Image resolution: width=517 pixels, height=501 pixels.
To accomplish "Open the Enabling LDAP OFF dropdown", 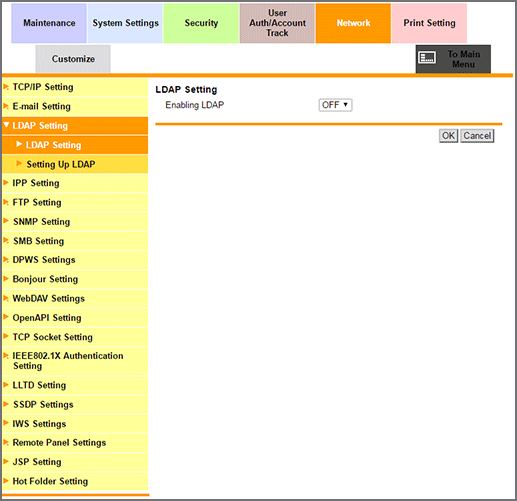I will coord(335,105).
